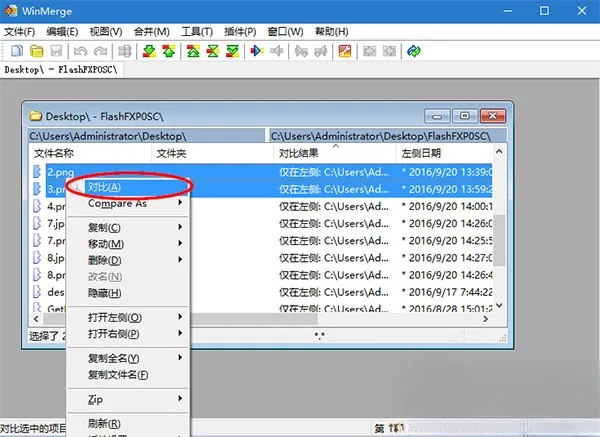This screenshot has height=437, width=600.
Task: Sort by the 对比结果 column header
Action: [335, 153]
